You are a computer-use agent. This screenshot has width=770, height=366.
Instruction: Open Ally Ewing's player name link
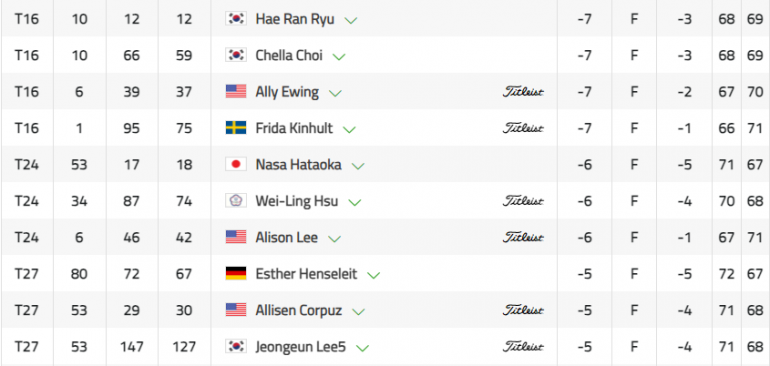point(287,92)
